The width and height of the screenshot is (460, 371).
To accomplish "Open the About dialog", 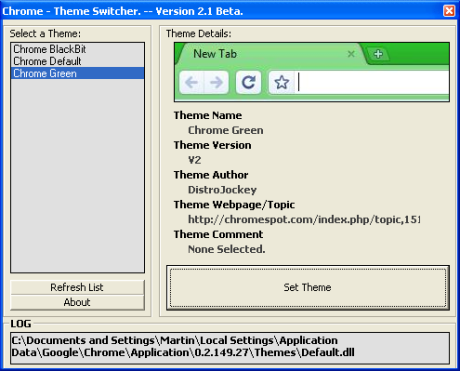I will click(77, 302).
